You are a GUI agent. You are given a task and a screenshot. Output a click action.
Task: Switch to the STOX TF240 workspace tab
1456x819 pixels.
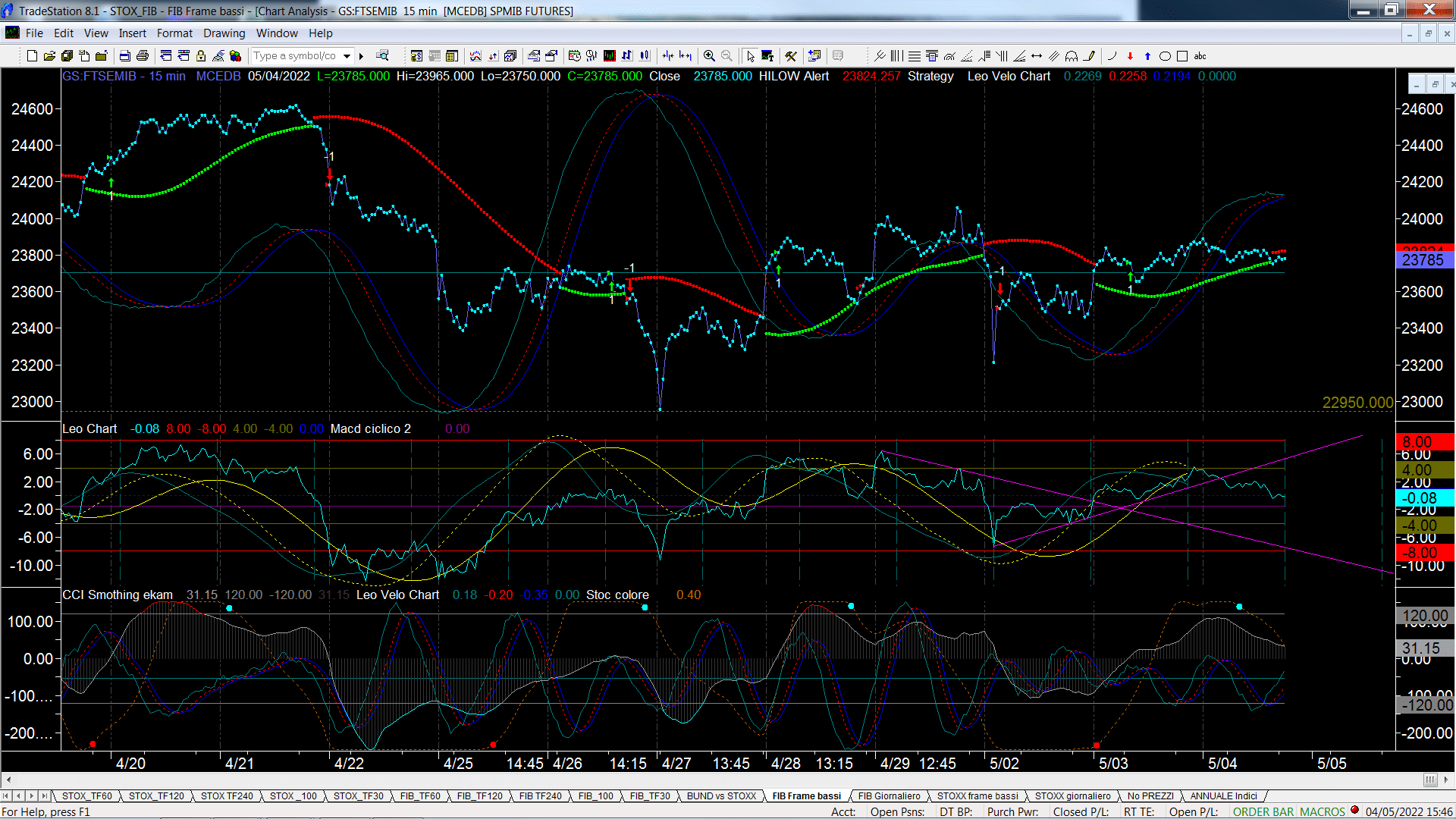[x=227, y=796]
